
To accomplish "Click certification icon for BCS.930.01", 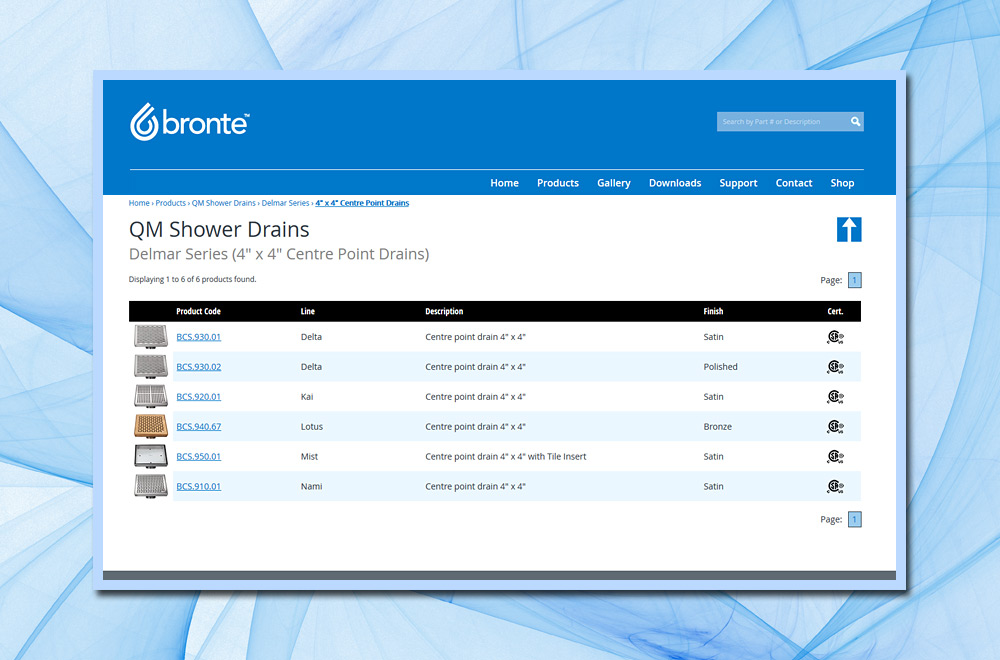I will 835,337.
